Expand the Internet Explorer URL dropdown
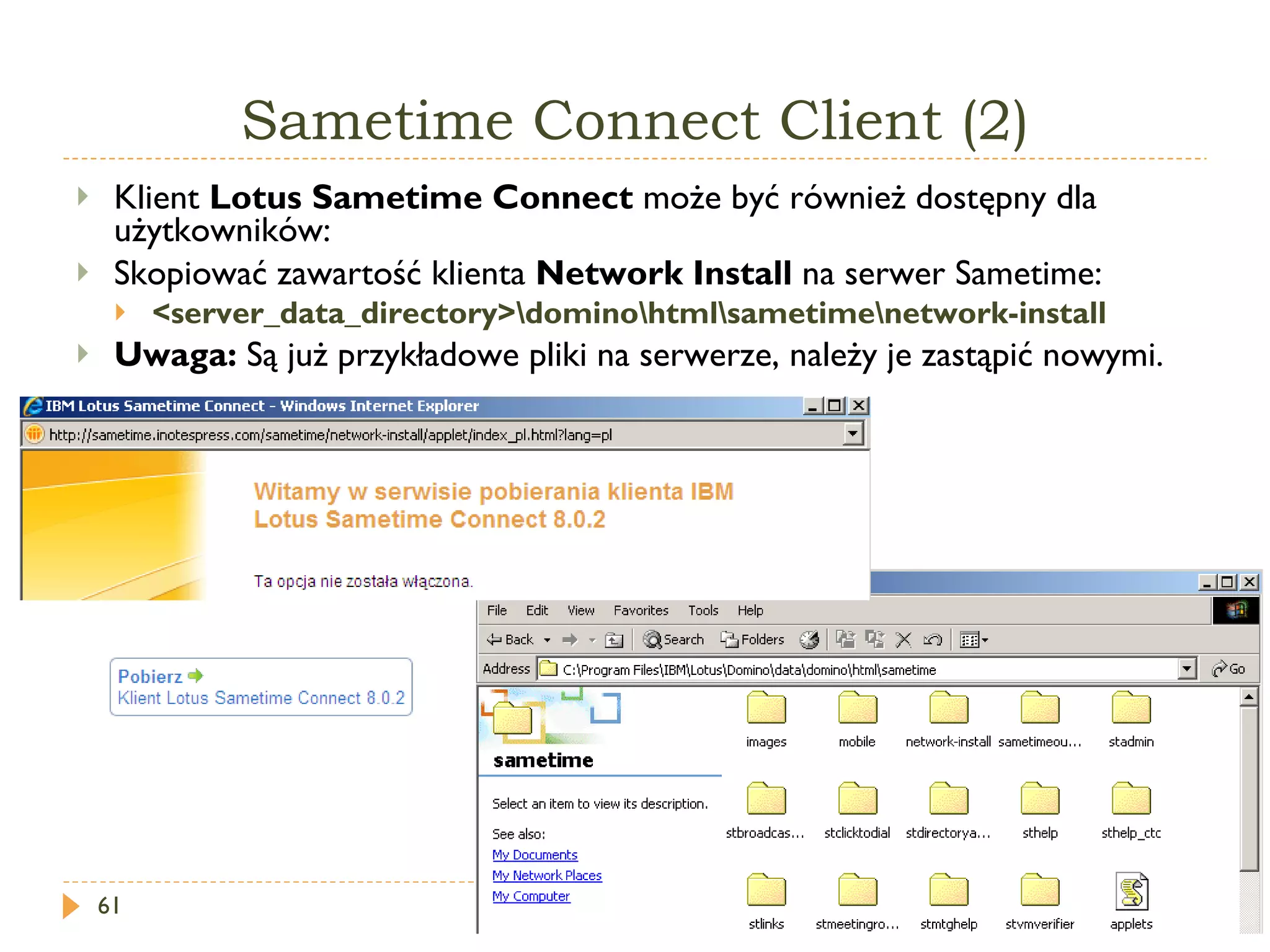 [853, 434]
